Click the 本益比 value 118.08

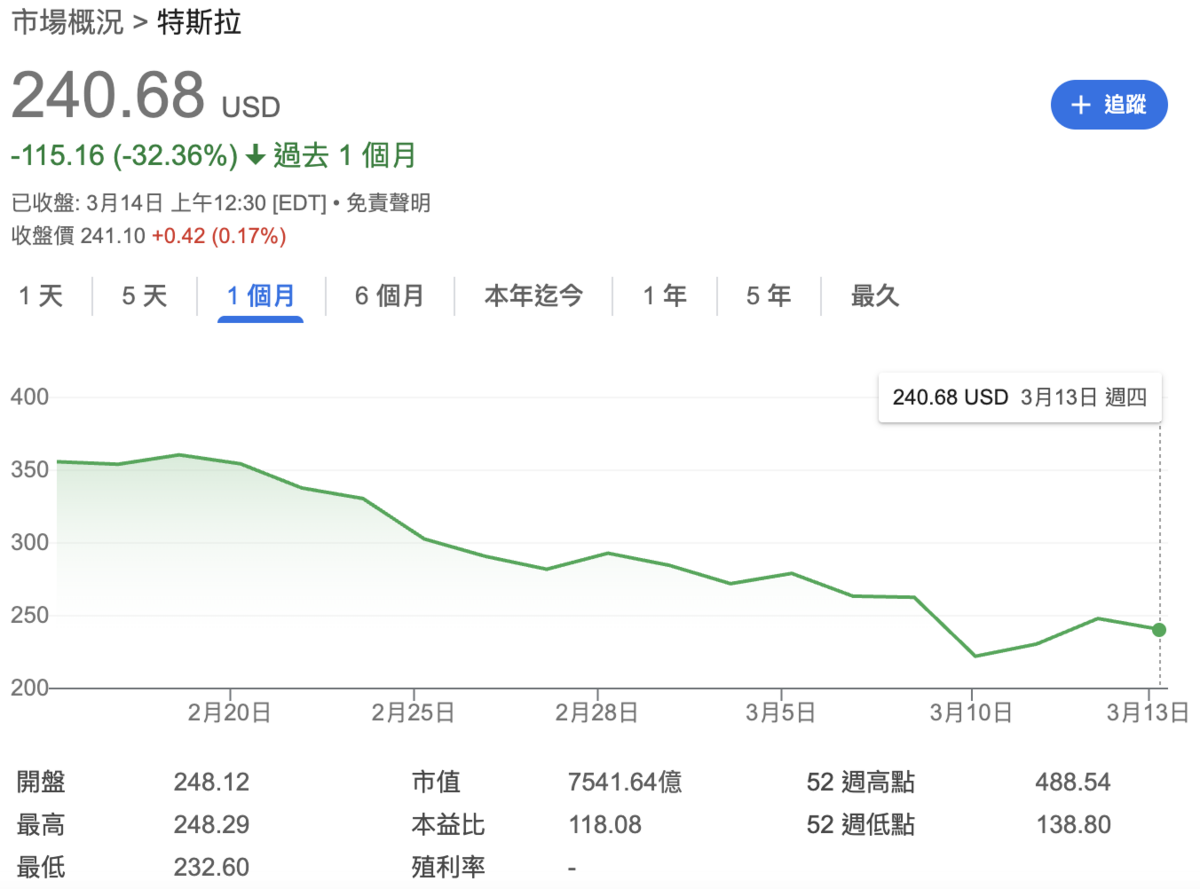click(605, 825)
